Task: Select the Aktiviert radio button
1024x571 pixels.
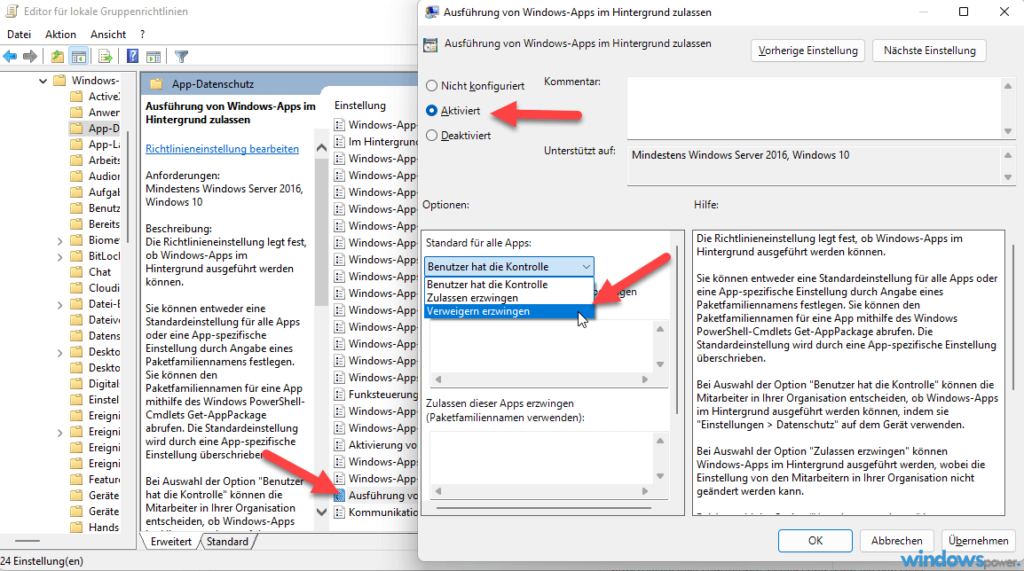Action: [432, 110]
